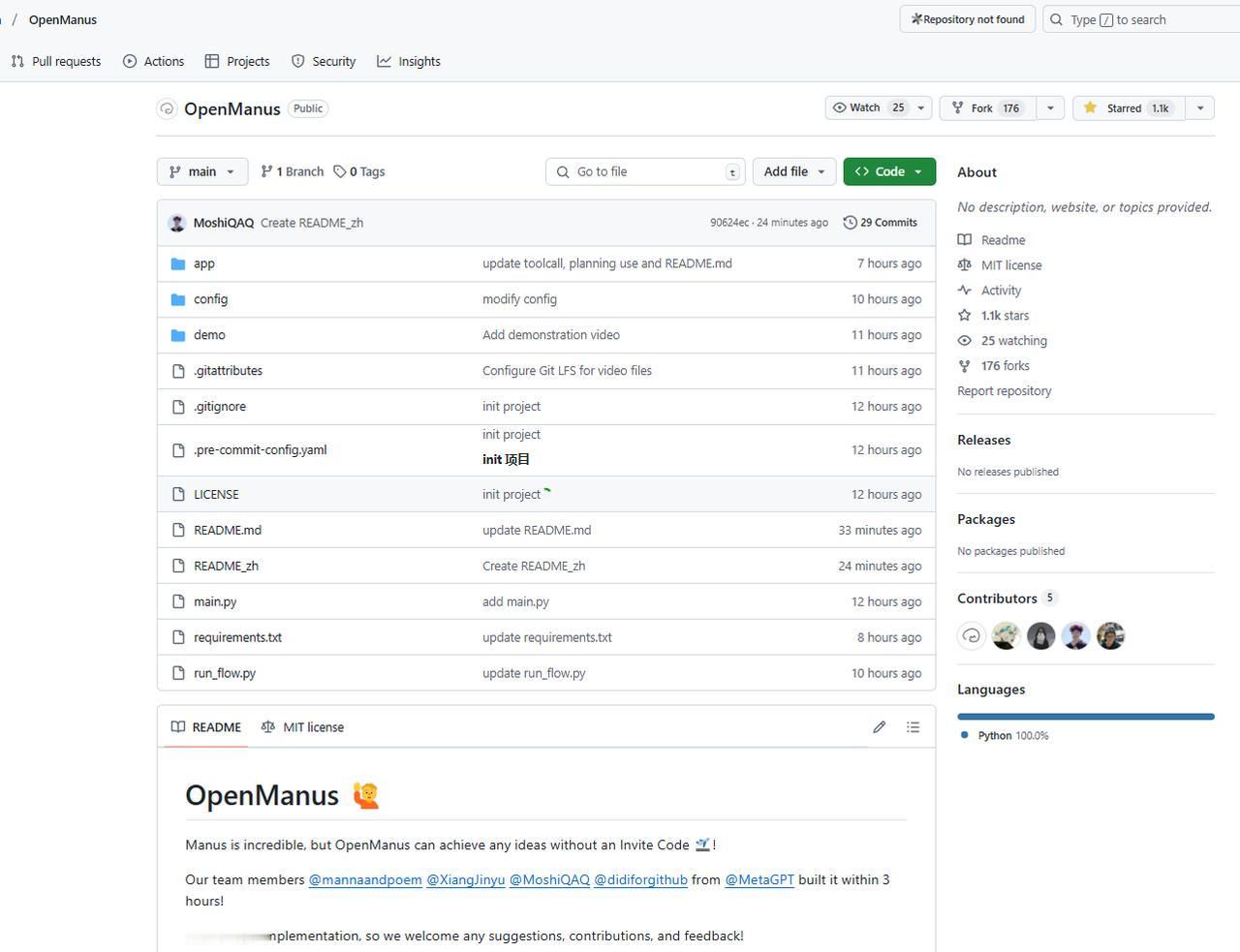The image size is (1240, 952).
Task: Open the demo folder
Action: click(x=209, y=335)
